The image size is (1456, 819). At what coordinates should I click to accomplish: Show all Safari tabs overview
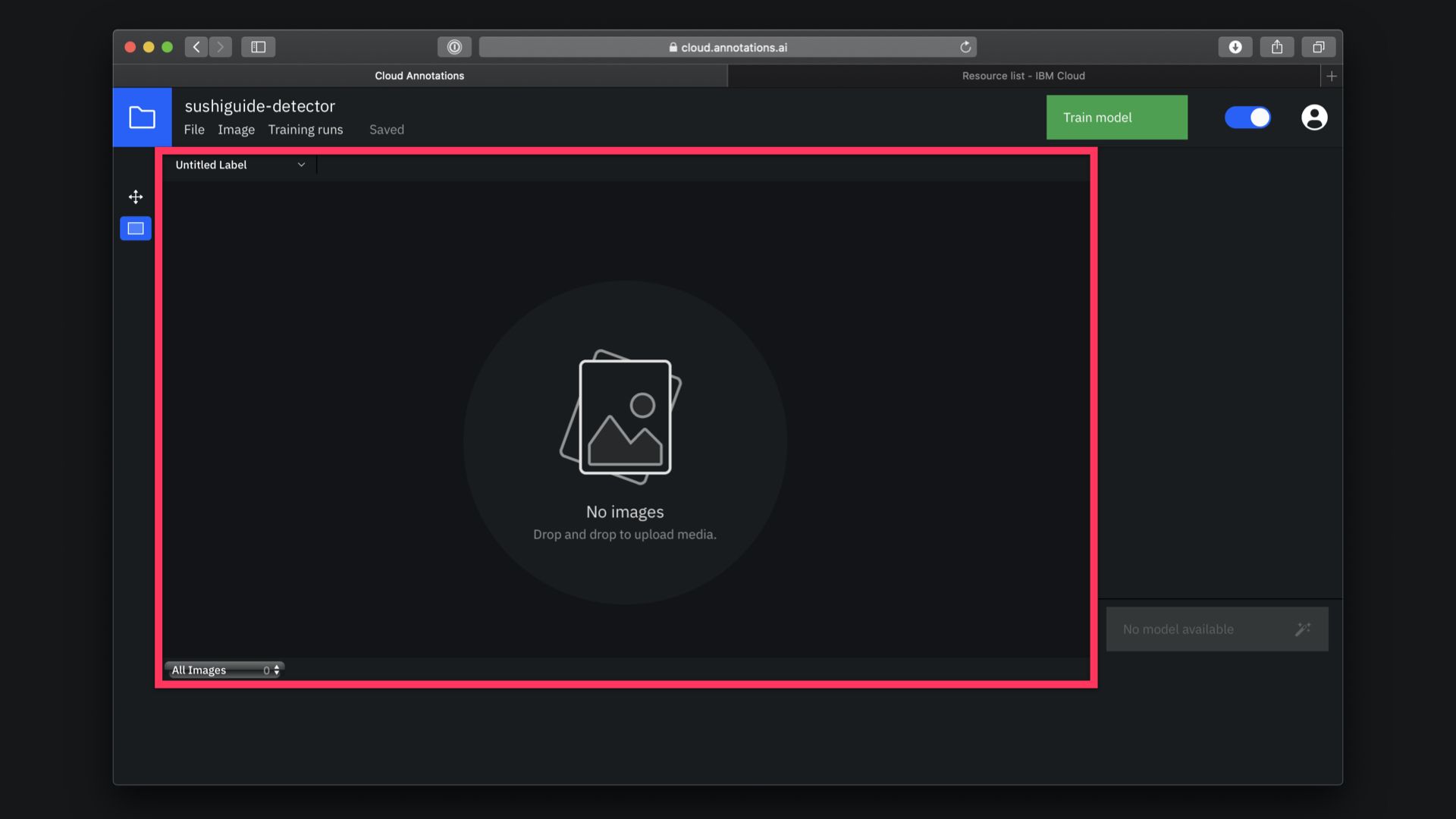[x=1319, y=47]
